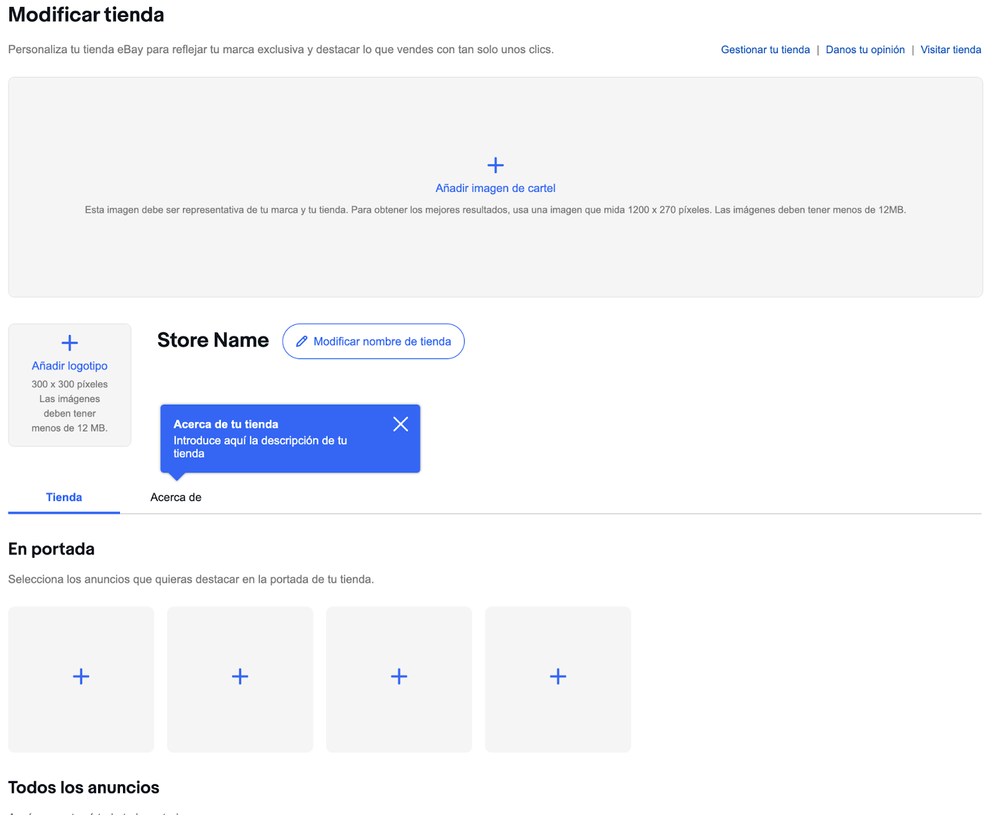The image size is (999, 815).
Task: Click the Añadir logotipo link
Action: tap(69, 366)
